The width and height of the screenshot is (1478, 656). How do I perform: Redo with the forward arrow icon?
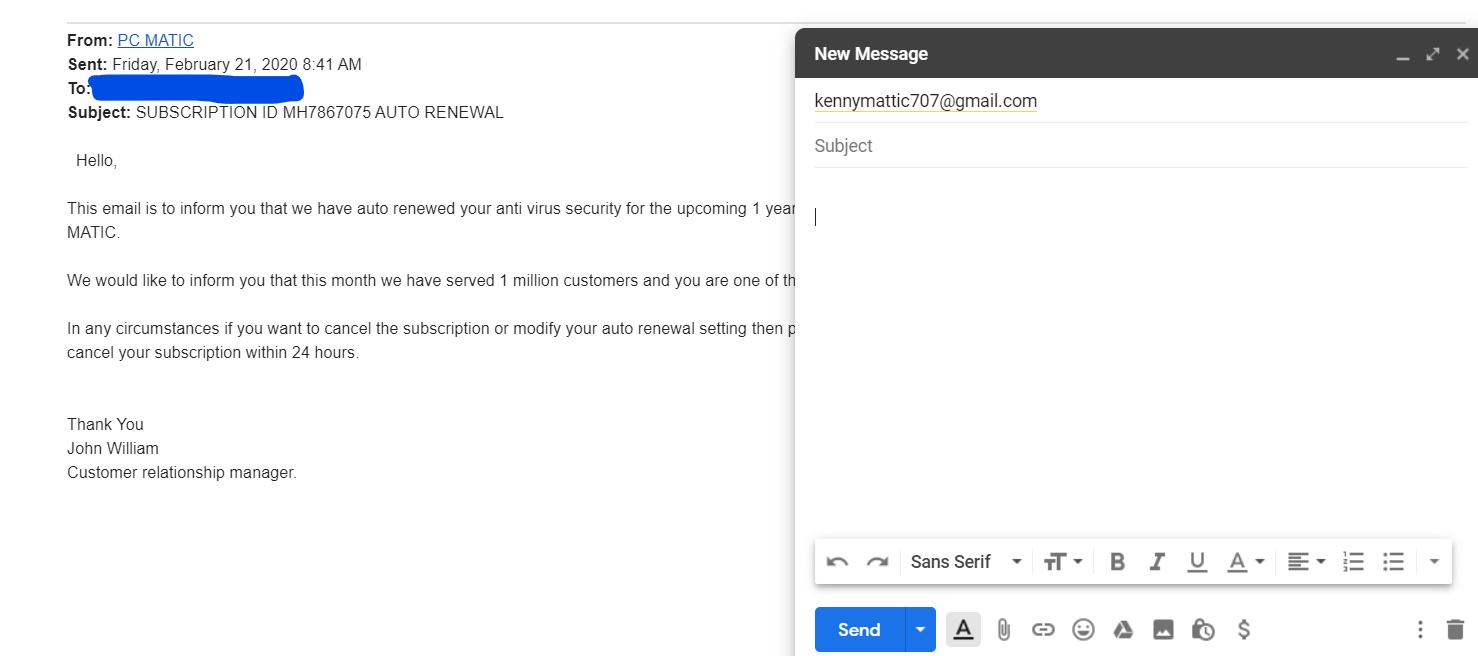coord(877,562)
